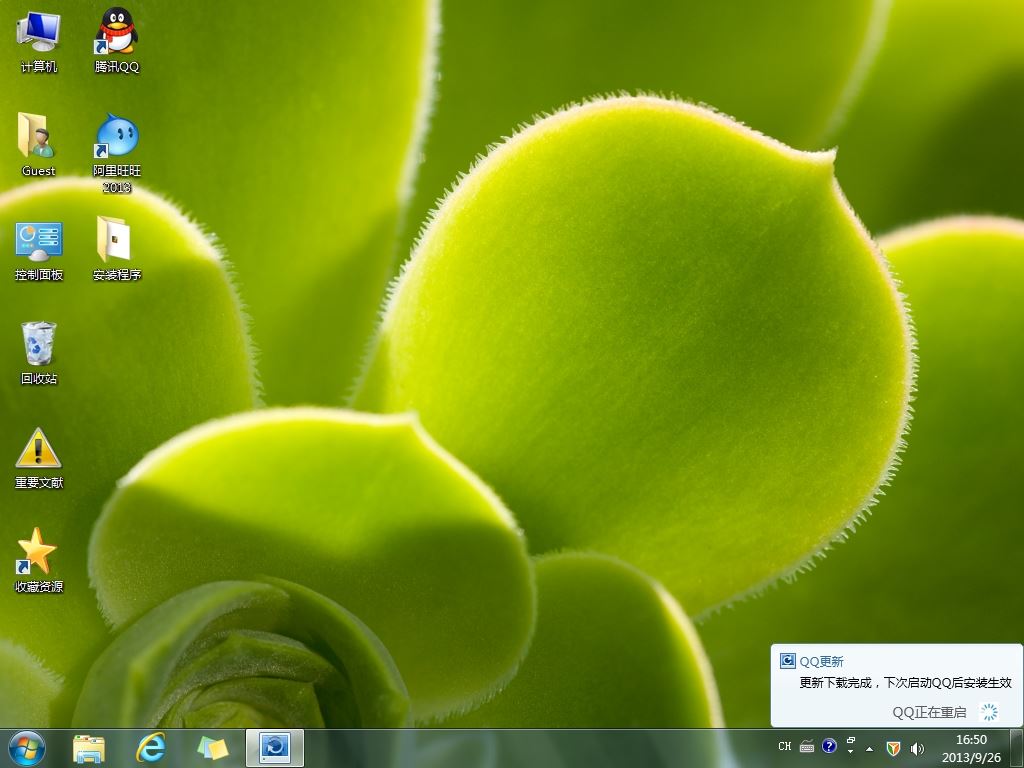Open the 计算机 desktop icon
This screenshot has height=768, width=1024.
(x=39, y=40)
